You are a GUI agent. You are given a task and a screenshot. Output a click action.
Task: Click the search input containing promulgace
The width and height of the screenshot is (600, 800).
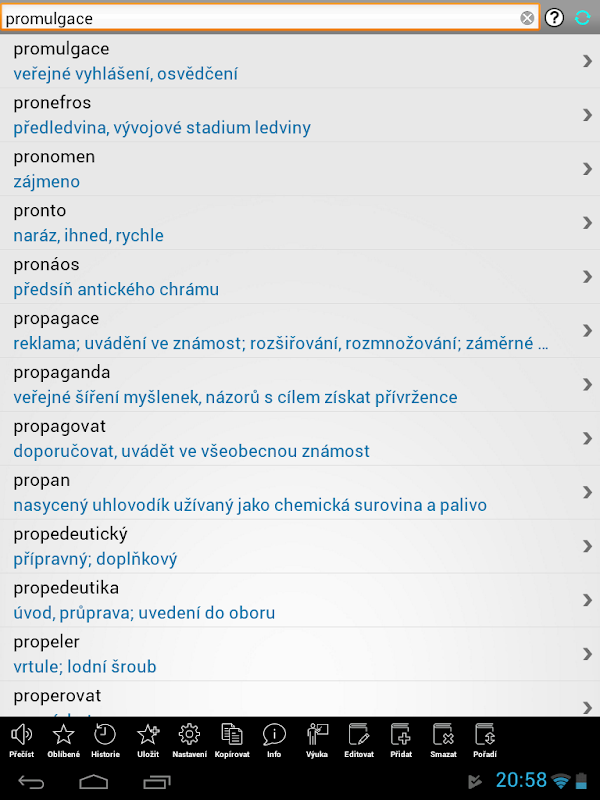coord(260,18)
